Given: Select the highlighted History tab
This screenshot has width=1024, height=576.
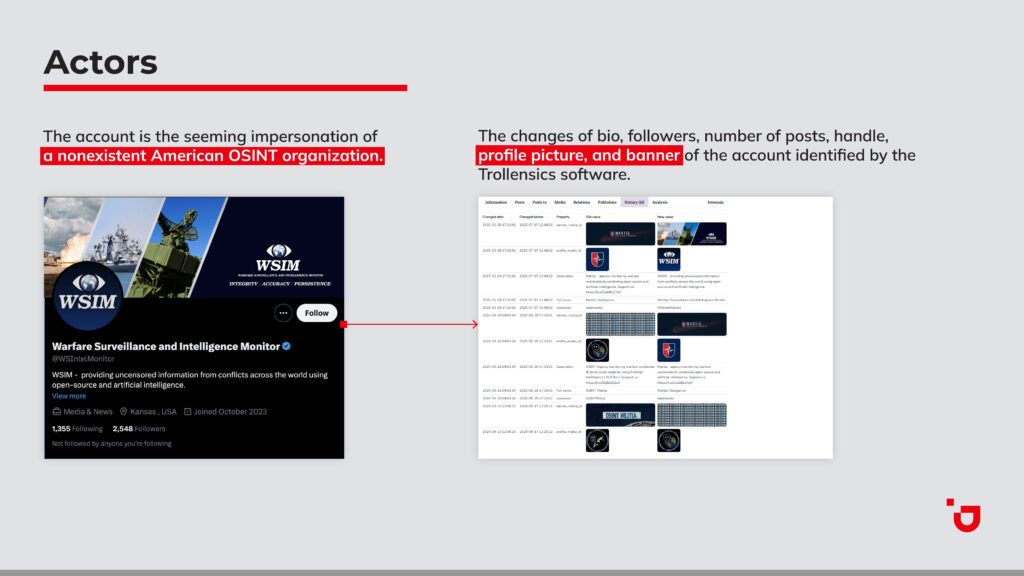Looking at the screenshot, I should [x=634, y=202].
